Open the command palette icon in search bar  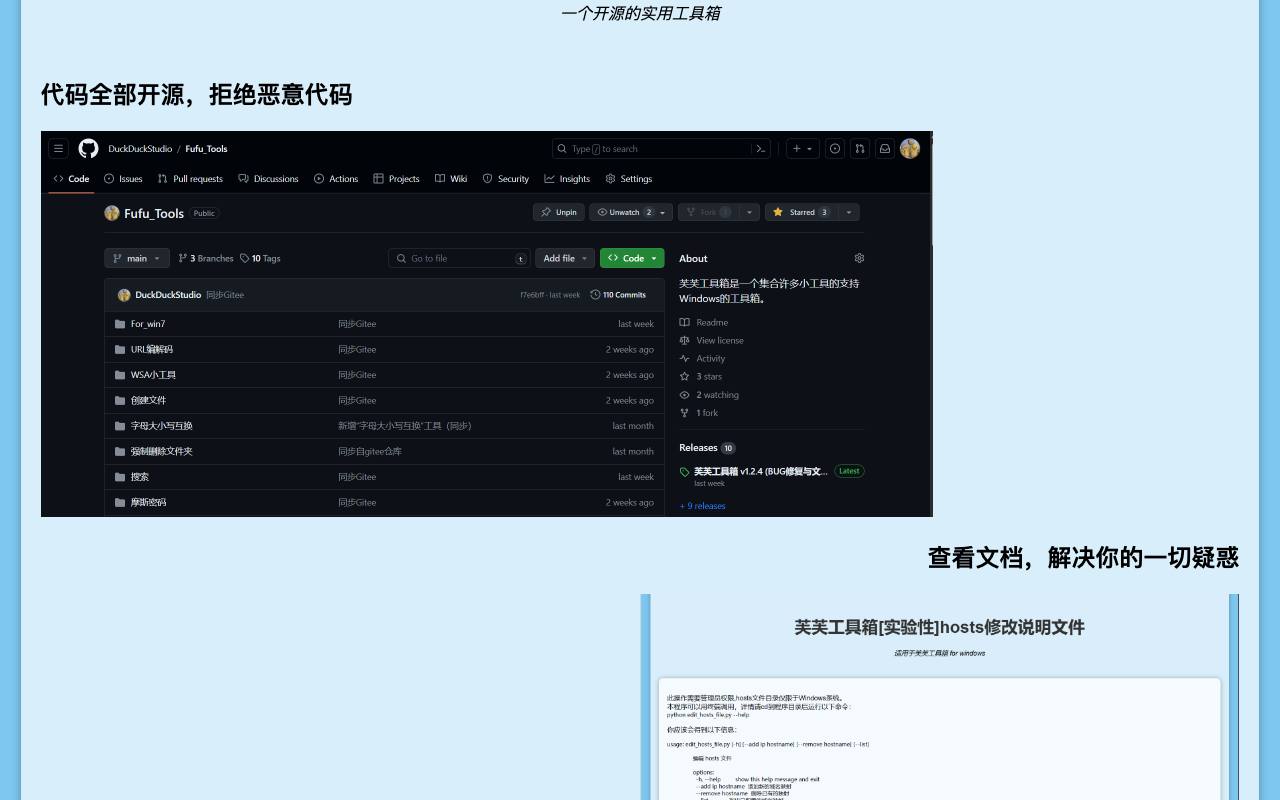coord(760,149)
